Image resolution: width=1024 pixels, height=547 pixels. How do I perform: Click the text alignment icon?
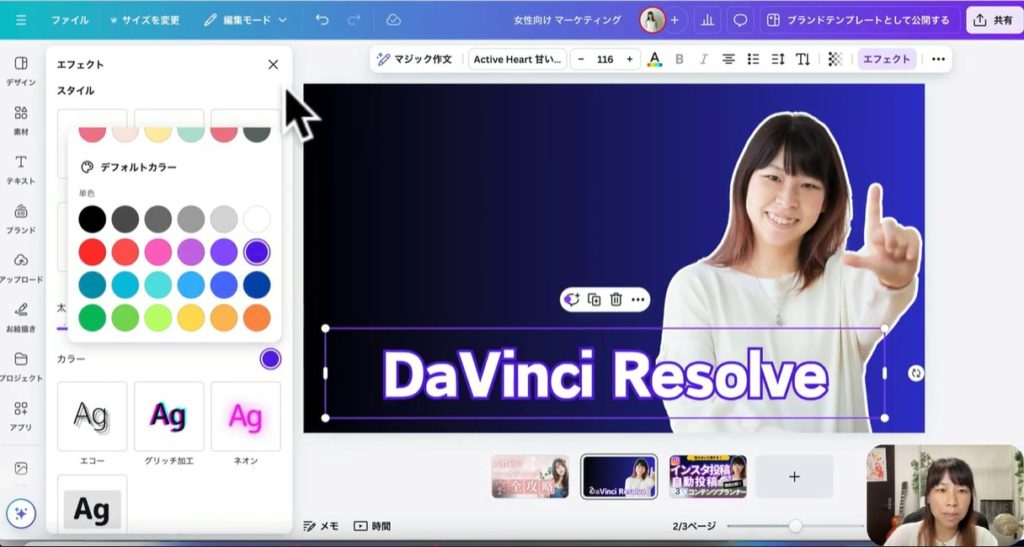tap(729, 59)
